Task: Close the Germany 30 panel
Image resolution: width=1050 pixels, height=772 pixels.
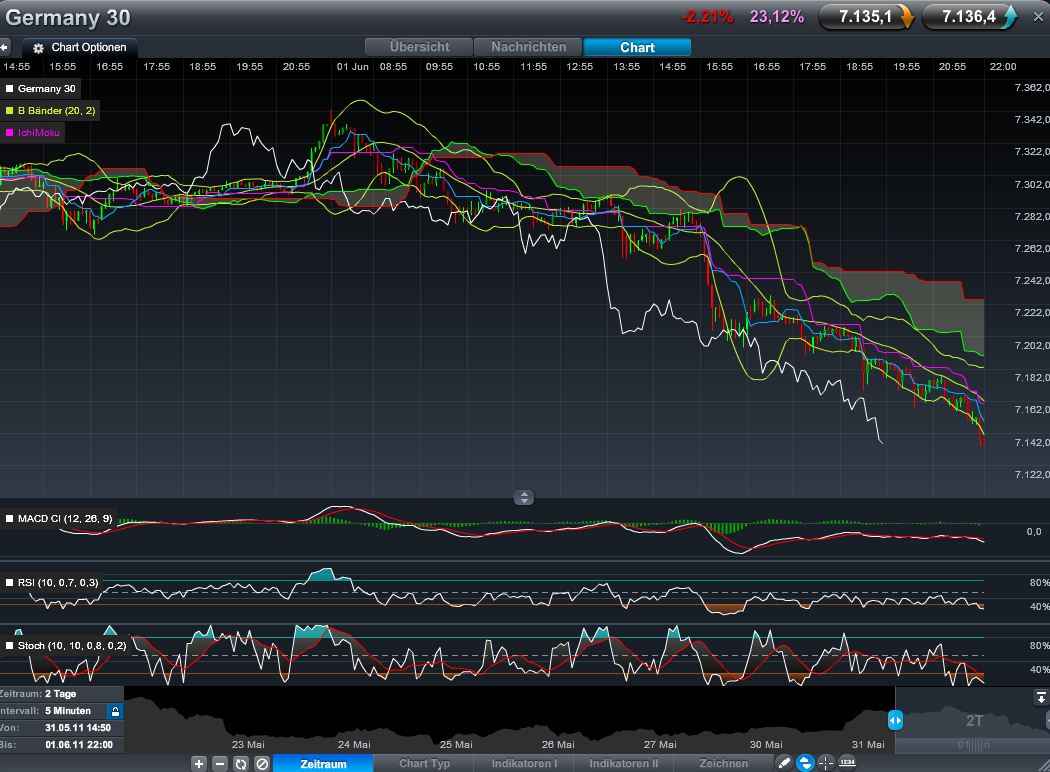Action: point(1038,17)
